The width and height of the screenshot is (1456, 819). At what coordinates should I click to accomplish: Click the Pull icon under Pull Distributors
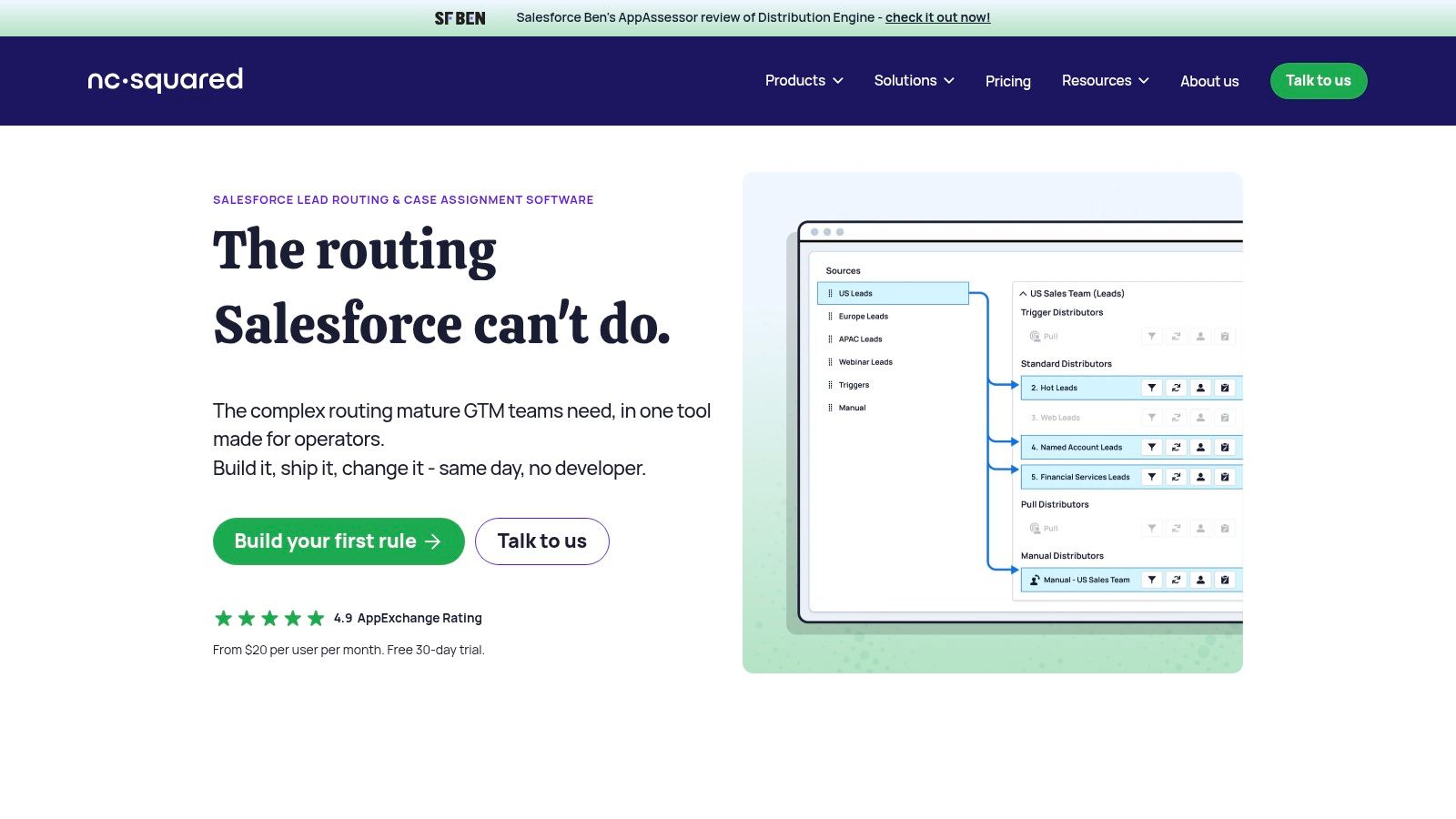1035,529
